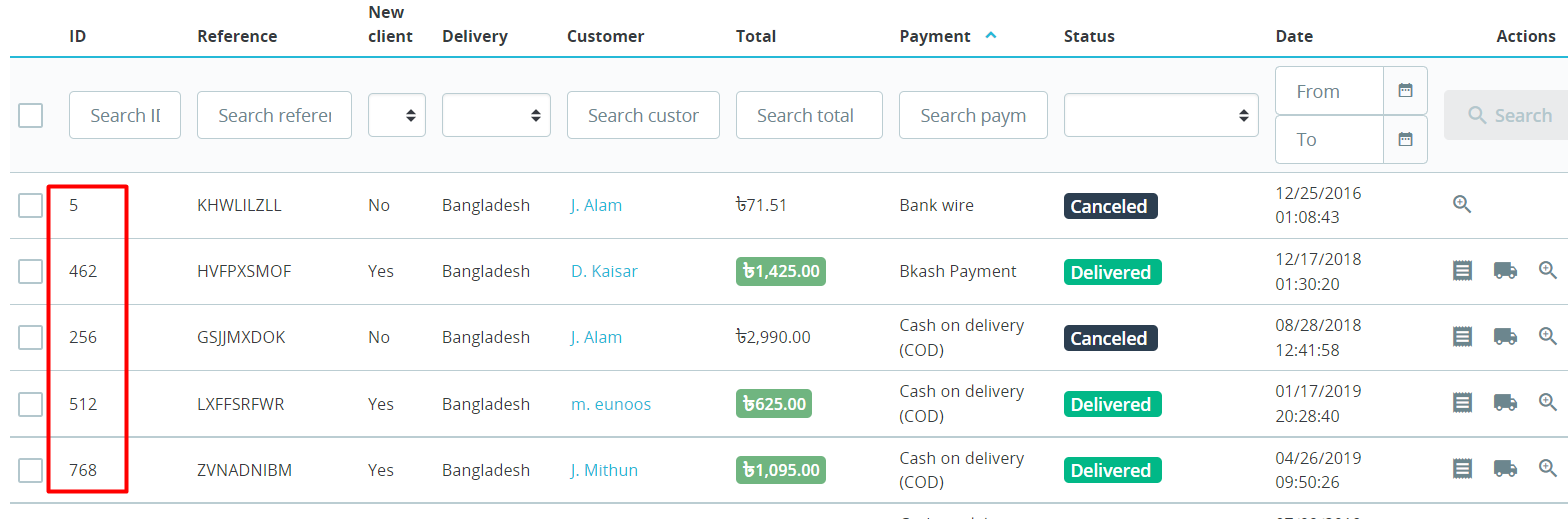1568x519 pixels.
Task: Click the Search button
Action: tap(1508, 115)
